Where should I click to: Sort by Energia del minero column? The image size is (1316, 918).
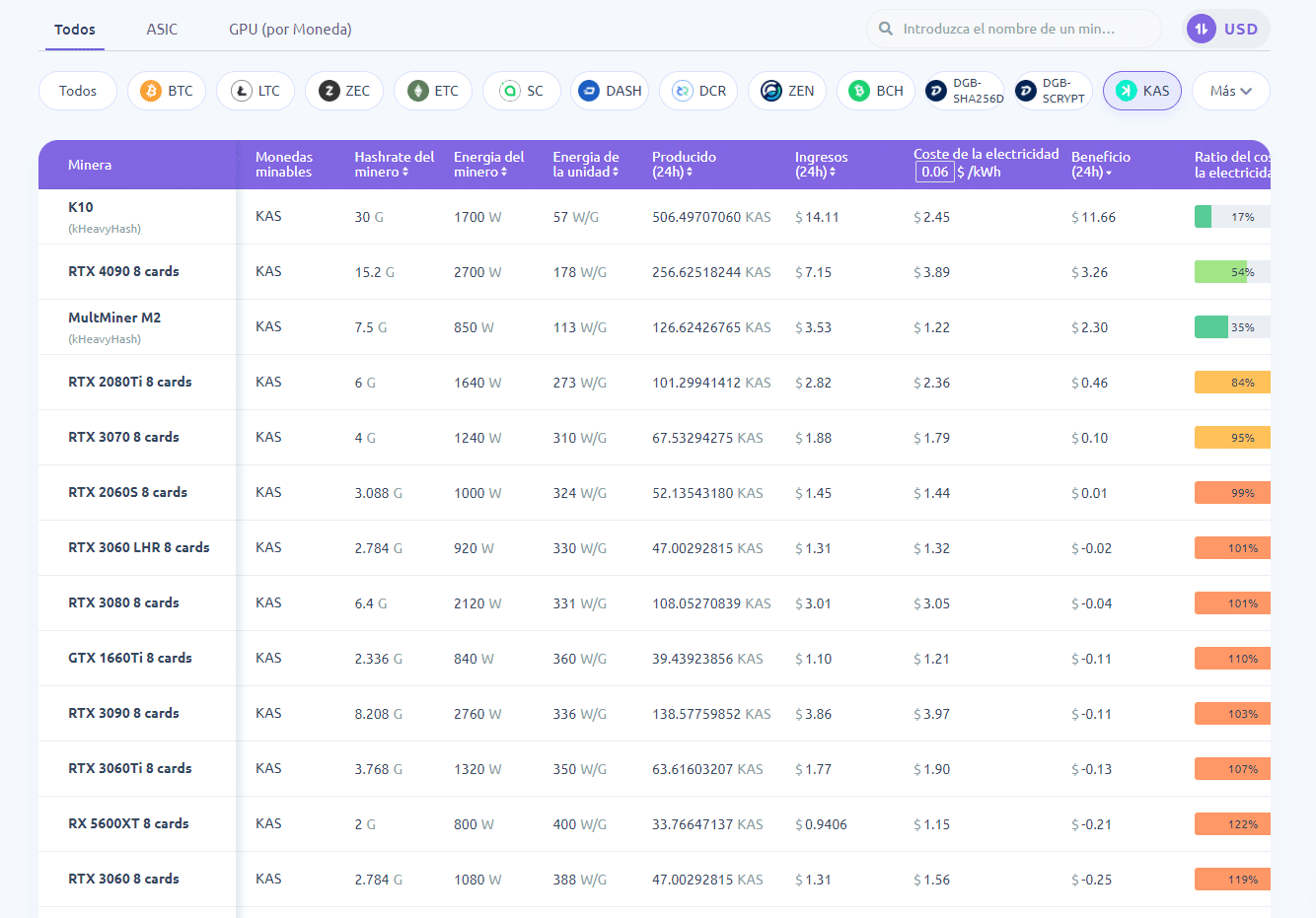(x=489, y=165)
